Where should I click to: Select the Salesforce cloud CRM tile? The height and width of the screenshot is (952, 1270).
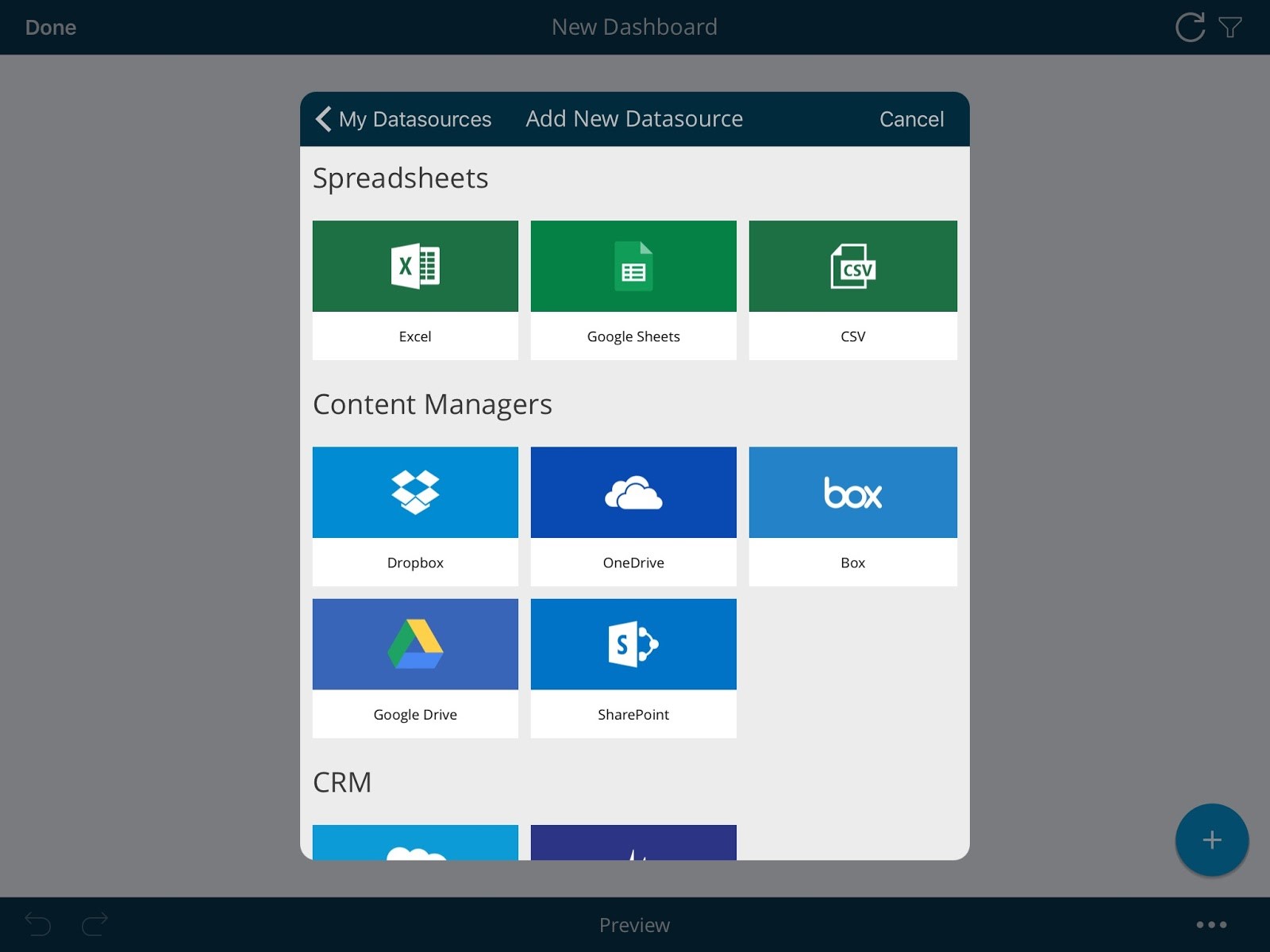pos(415,843)
